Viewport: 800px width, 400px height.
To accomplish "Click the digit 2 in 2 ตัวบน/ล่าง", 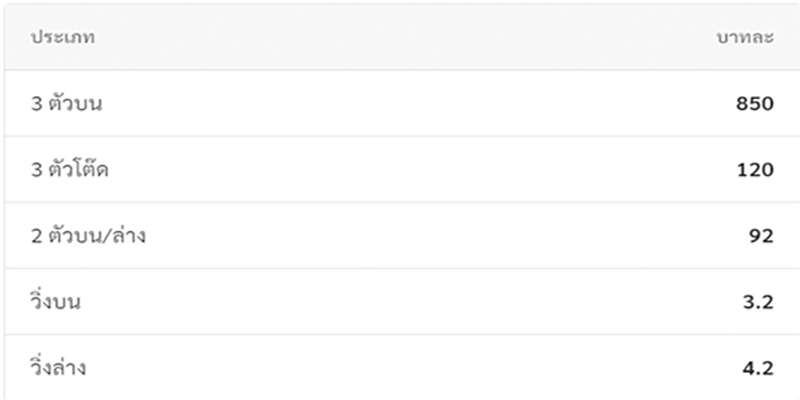I will tap(37, 236).
